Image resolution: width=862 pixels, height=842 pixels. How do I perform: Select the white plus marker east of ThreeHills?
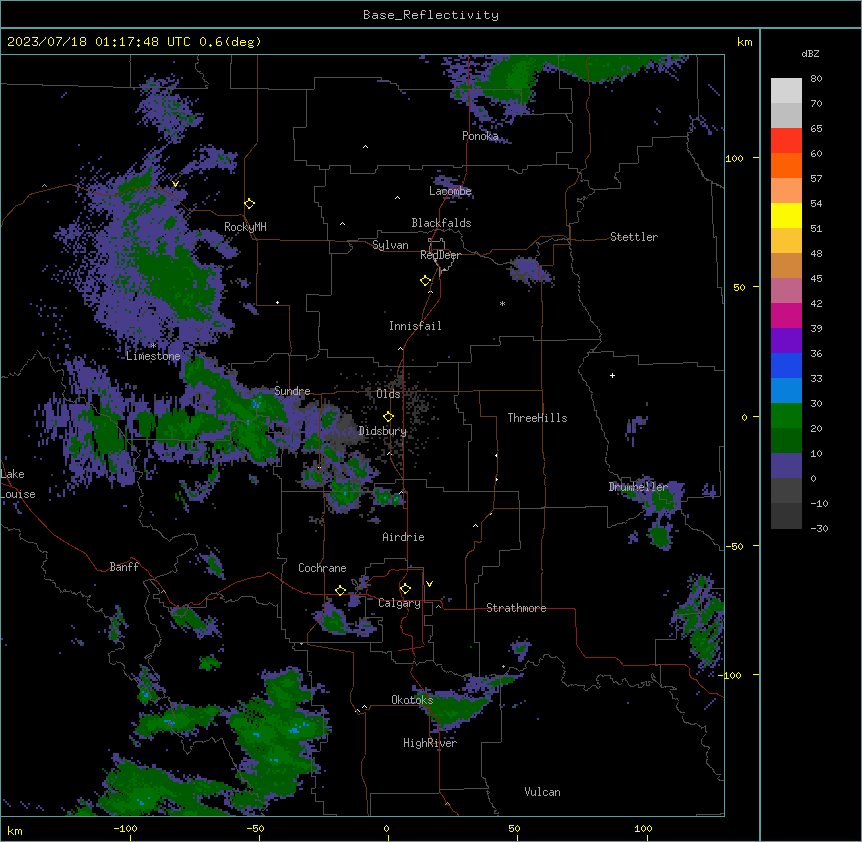(612, 375)
